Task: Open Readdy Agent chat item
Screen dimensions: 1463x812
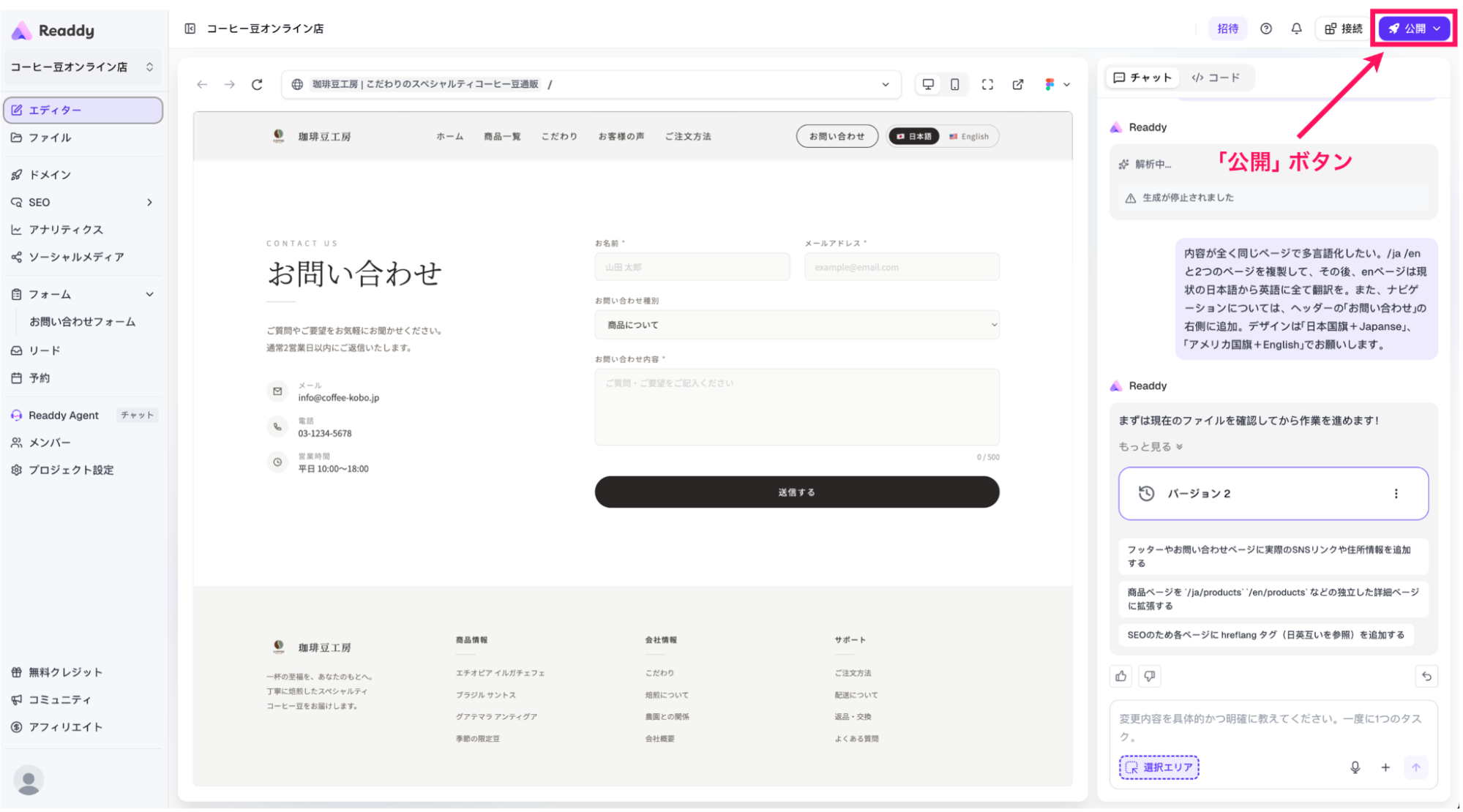Action: click(x=83, y=416)
